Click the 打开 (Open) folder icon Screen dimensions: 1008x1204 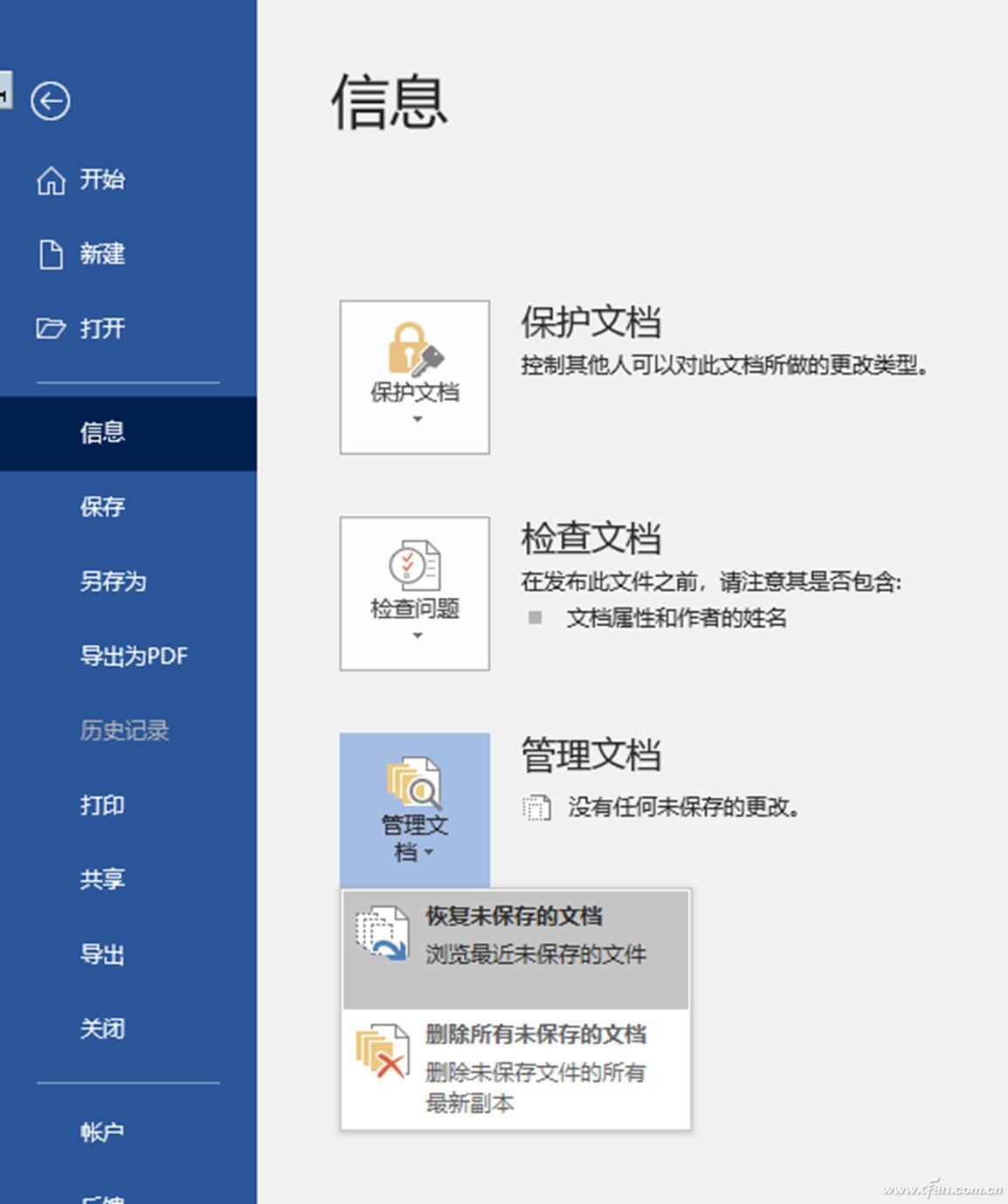[52, 329]
